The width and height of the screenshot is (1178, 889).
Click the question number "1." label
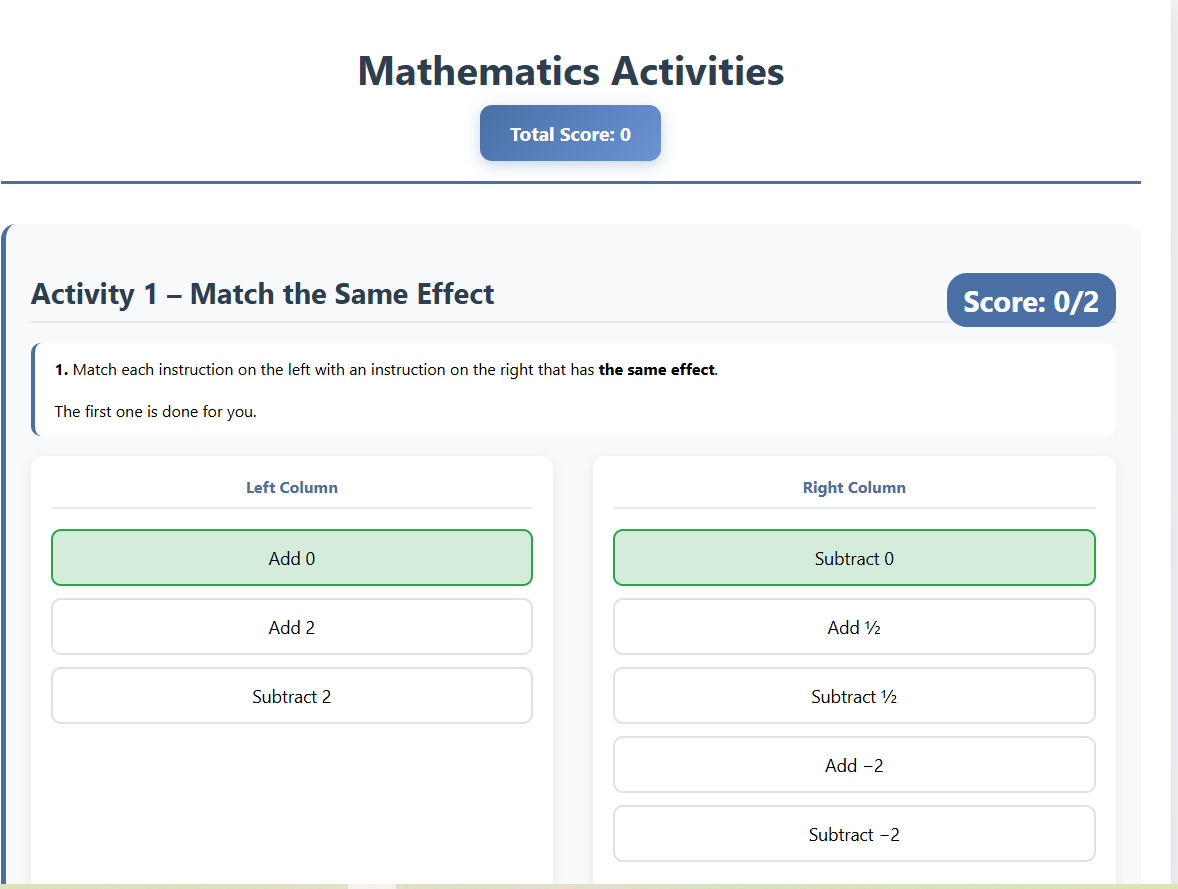point(61,370)
